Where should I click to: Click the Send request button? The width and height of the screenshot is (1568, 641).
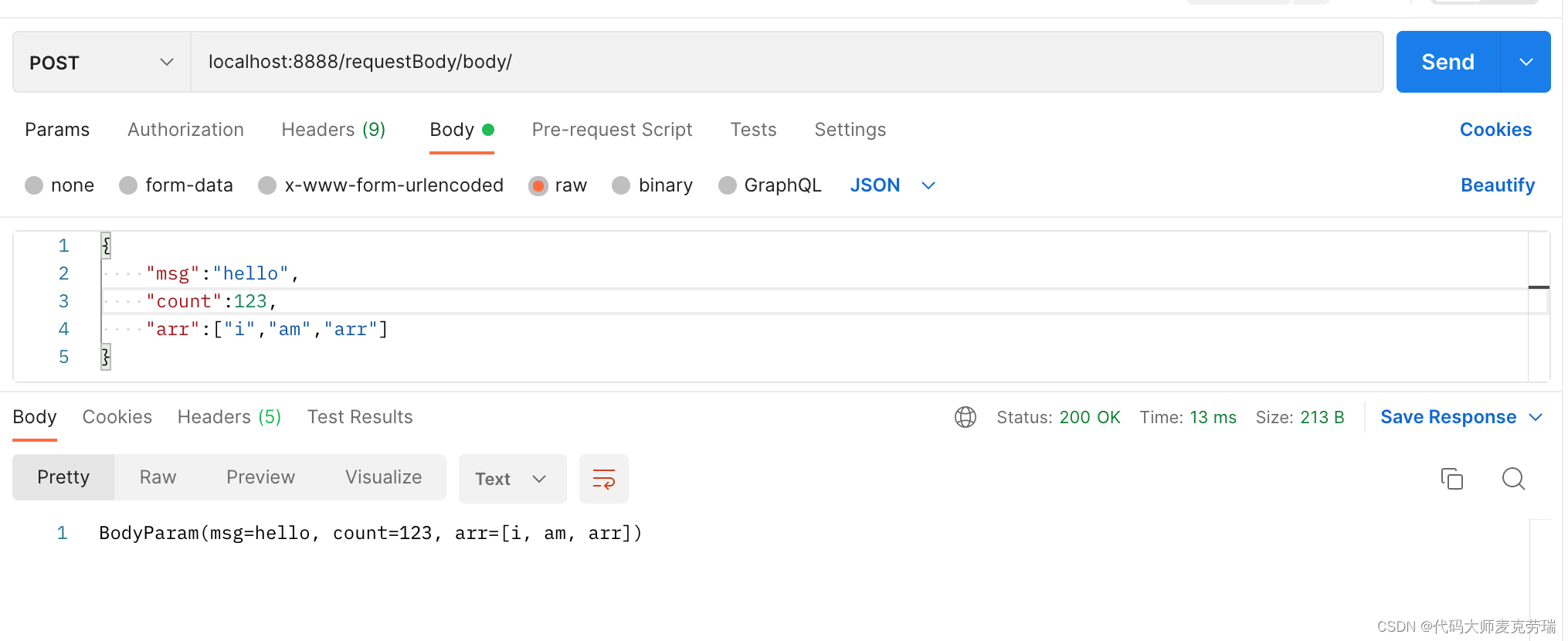[x=1448, y=62]
